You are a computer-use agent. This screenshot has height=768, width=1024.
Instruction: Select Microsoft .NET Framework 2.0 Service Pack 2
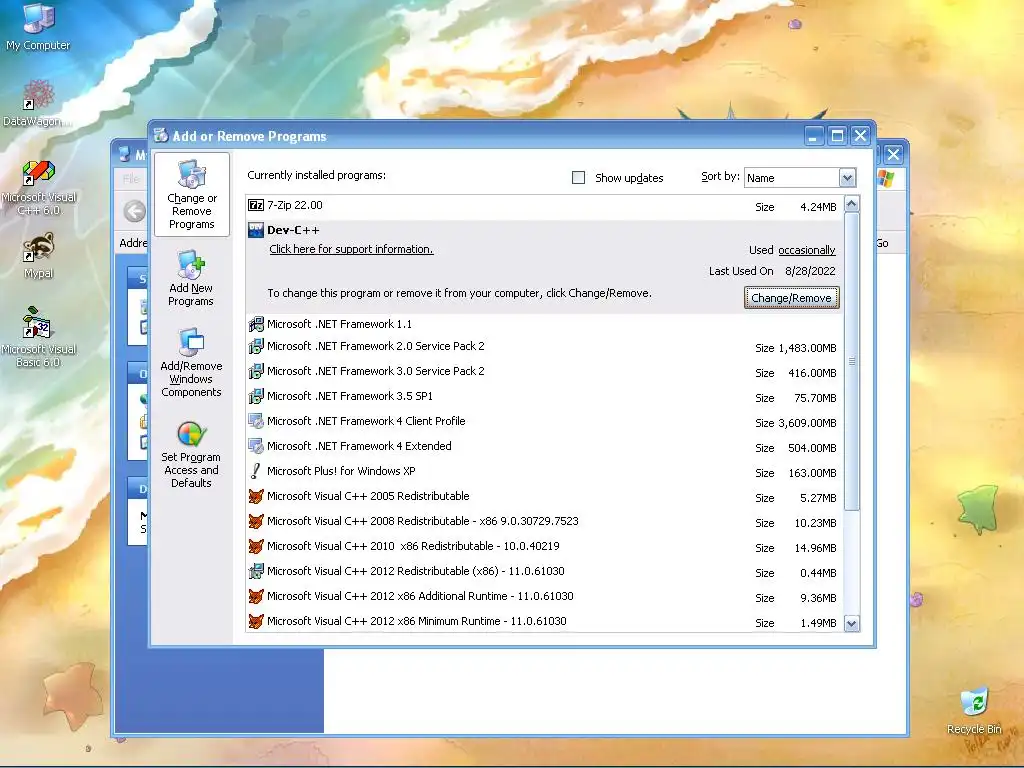(x=545, y=347)
